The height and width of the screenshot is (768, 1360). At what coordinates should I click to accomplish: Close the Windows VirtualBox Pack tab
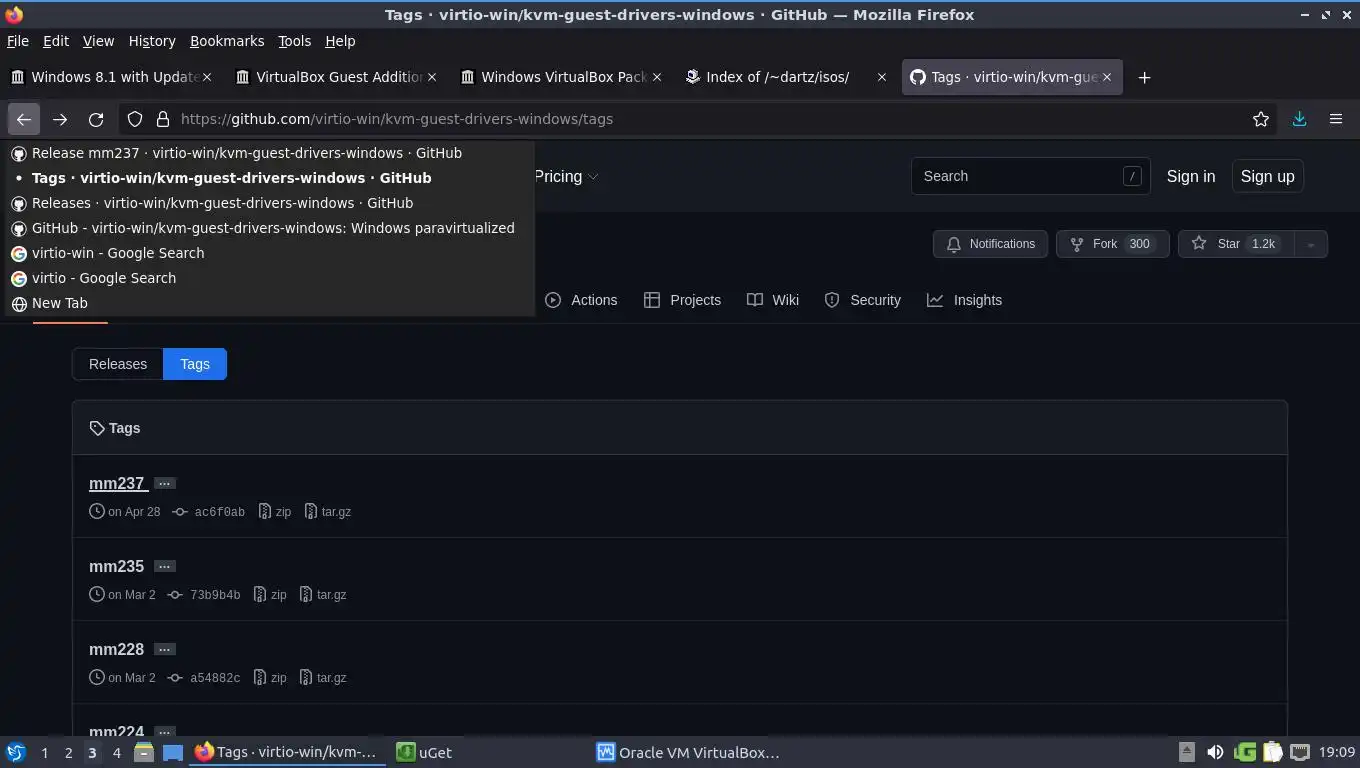click(657, 77)
